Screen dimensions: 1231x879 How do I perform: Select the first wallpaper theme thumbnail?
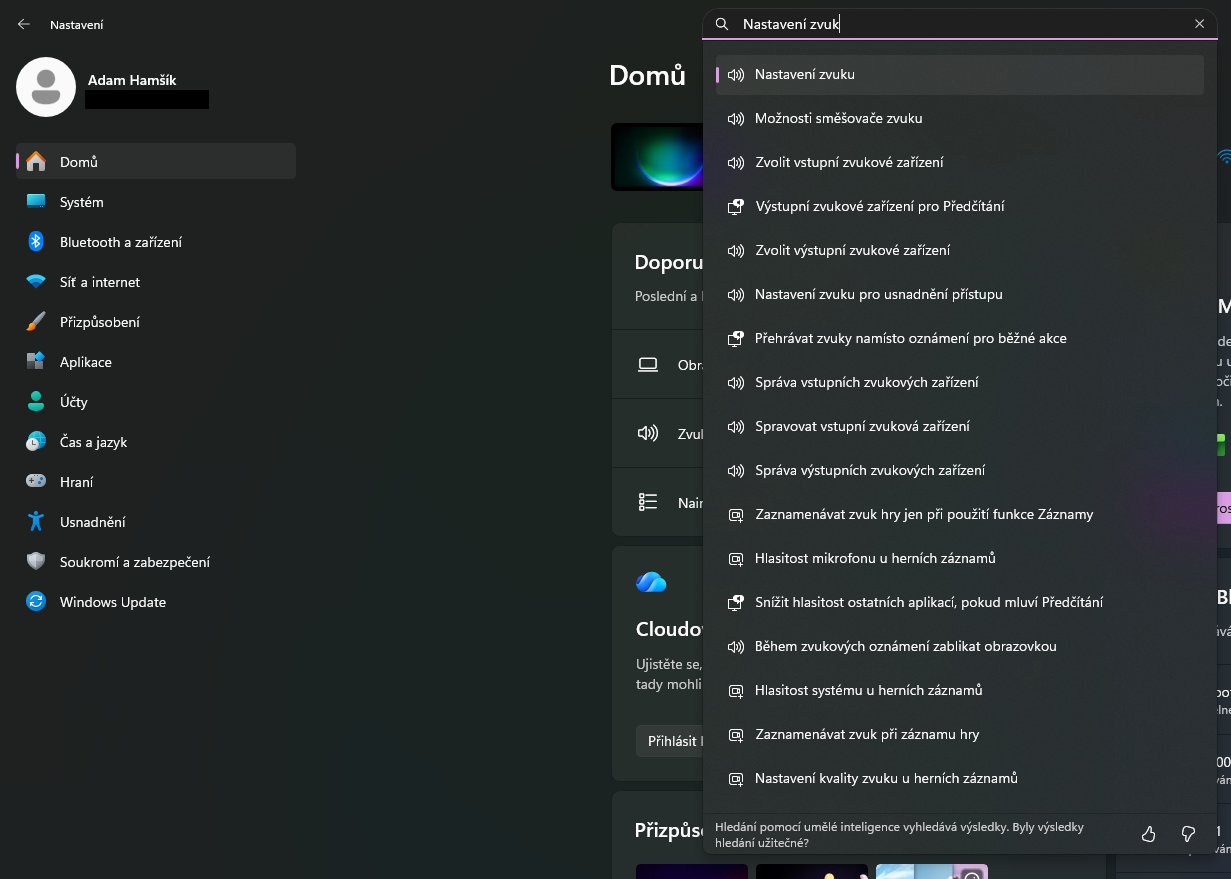point(691,871)
